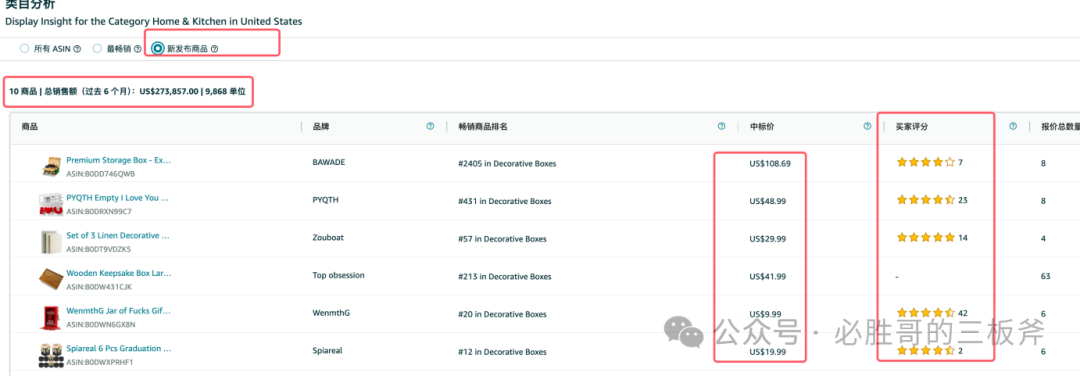The image size is (1080, 376).
Task: Click brand cell BAWADE
Action: (329, 163)
